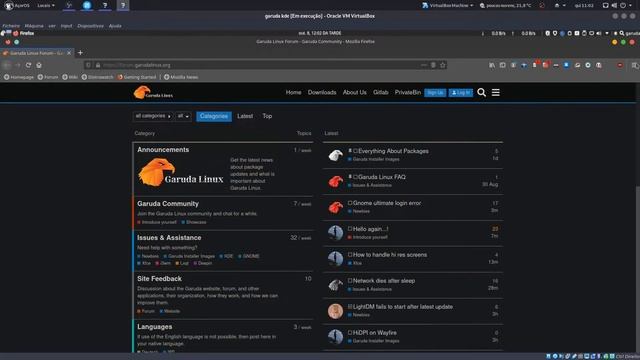Open the KDE subcategory tag

[x=226, y=256]
